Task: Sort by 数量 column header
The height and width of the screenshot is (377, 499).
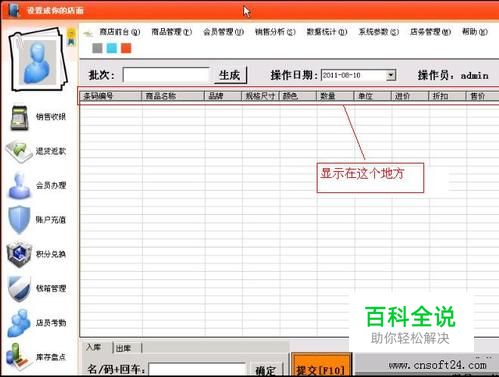Action: coord(335,96)
